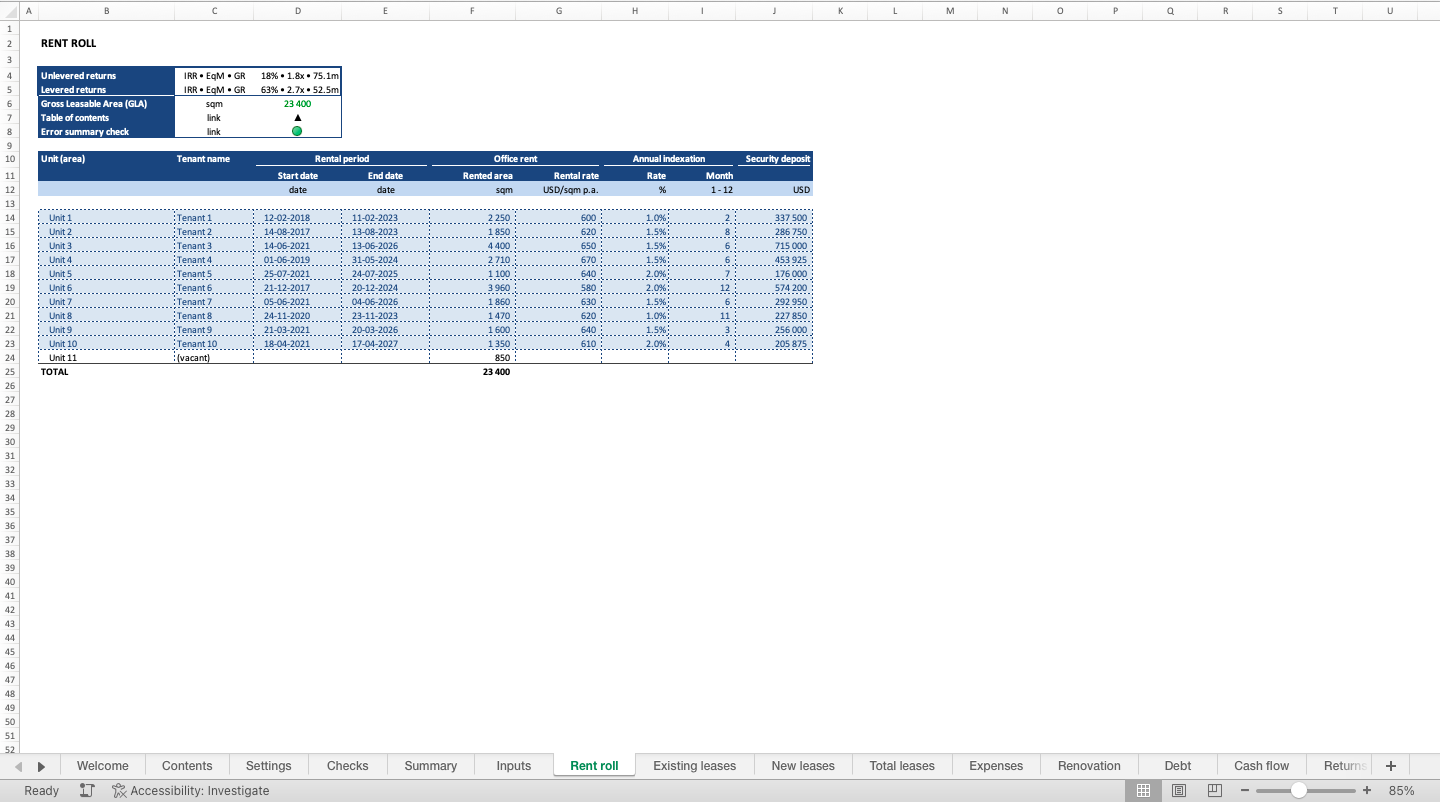Select the Tenant 4 name cell

coord(214,260)
